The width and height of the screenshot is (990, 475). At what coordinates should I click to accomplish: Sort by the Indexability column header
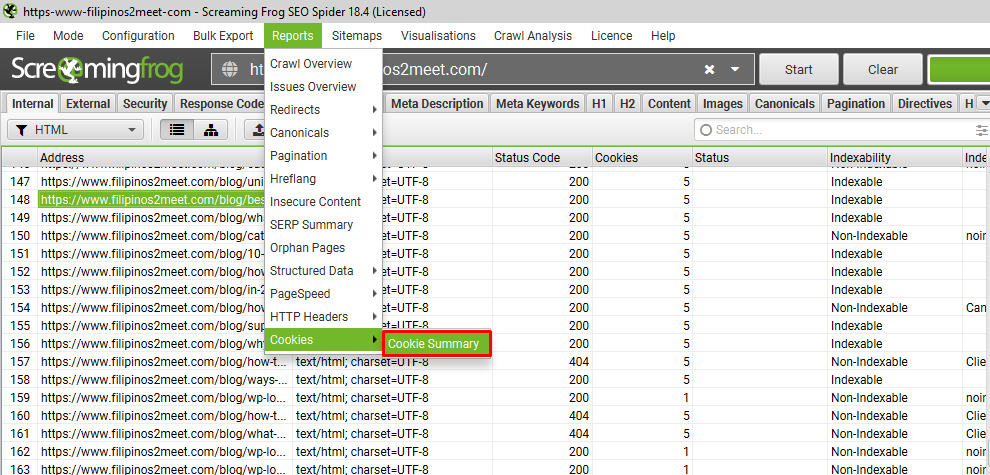[x=895, y=158]
